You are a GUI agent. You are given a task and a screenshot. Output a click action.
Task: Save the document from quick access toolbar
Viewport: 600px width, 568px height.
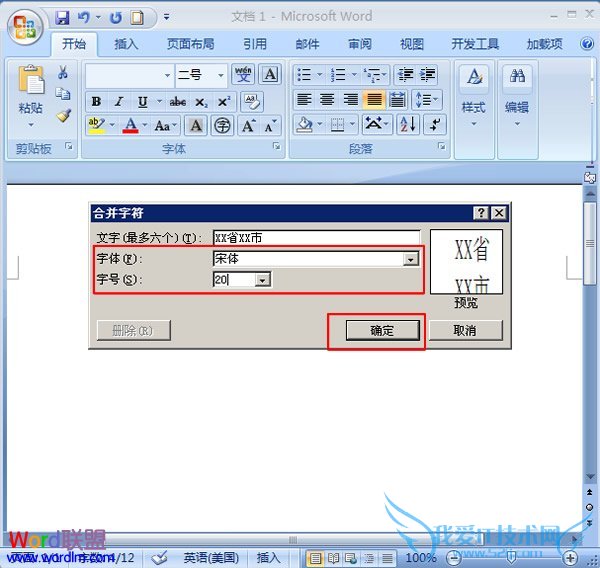[x=62, y=18]
